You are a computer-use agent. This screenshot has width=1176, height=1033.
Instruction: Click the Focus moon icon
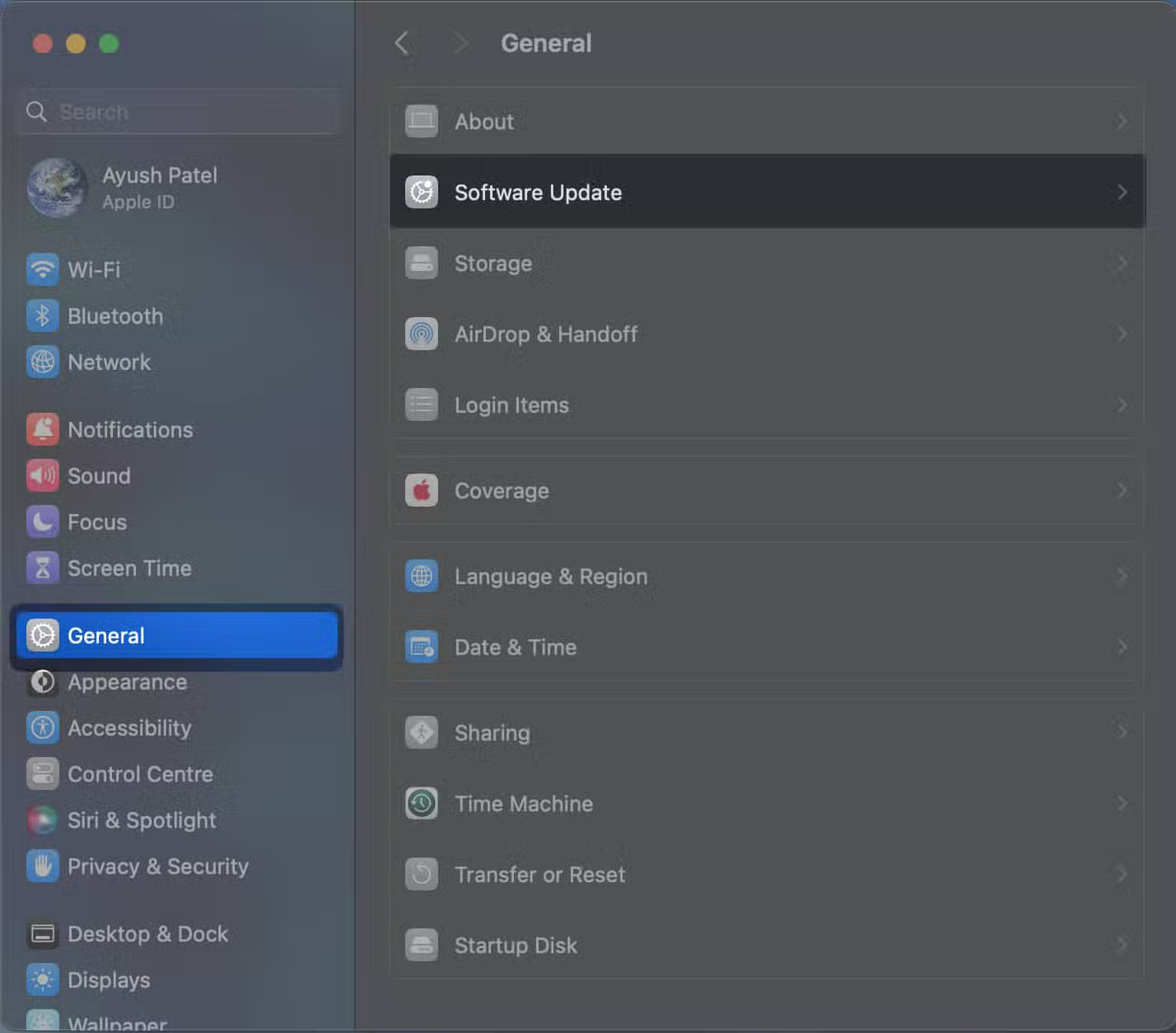tap(42, 521)
